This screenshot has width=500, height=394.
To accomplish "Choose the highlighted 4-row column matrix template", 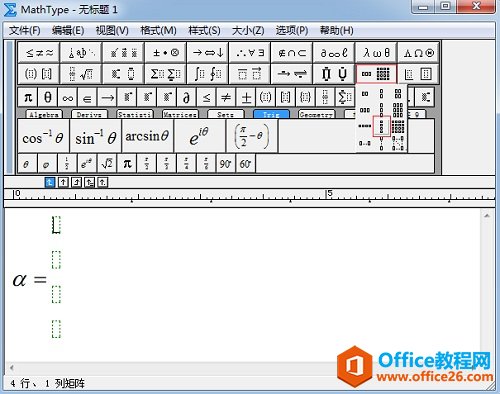I will coord(382,126).
